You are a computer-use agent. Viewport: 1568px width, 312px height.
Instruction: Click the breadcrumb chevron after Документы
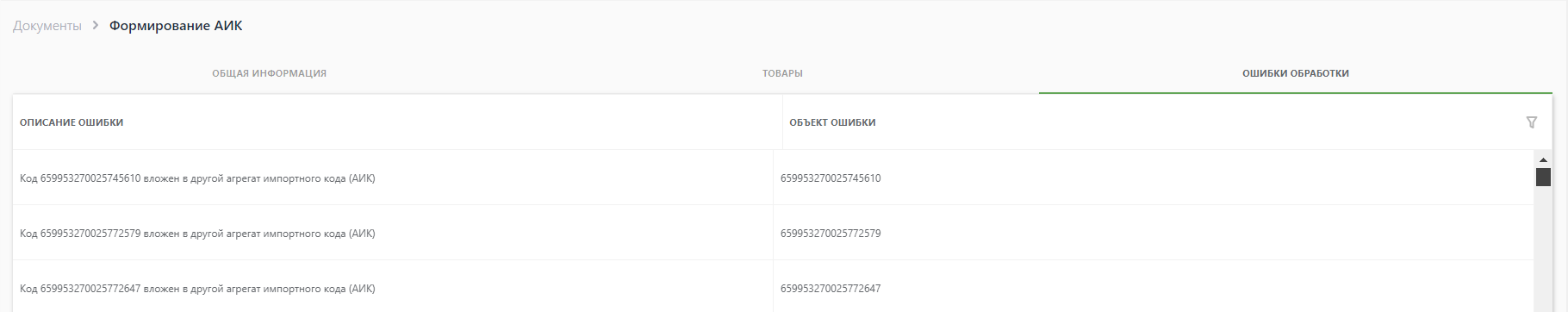coord(96,26)
